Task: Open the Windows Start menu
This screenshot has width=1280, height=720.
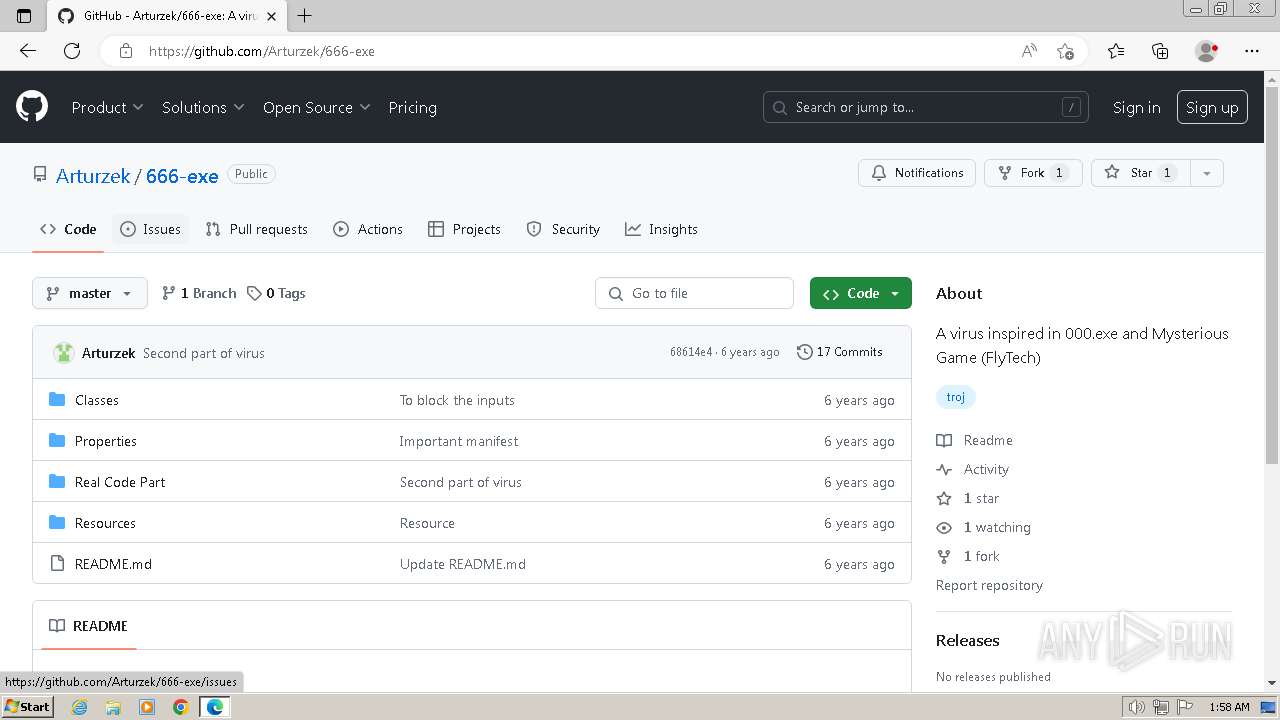Action: point(27,706)
